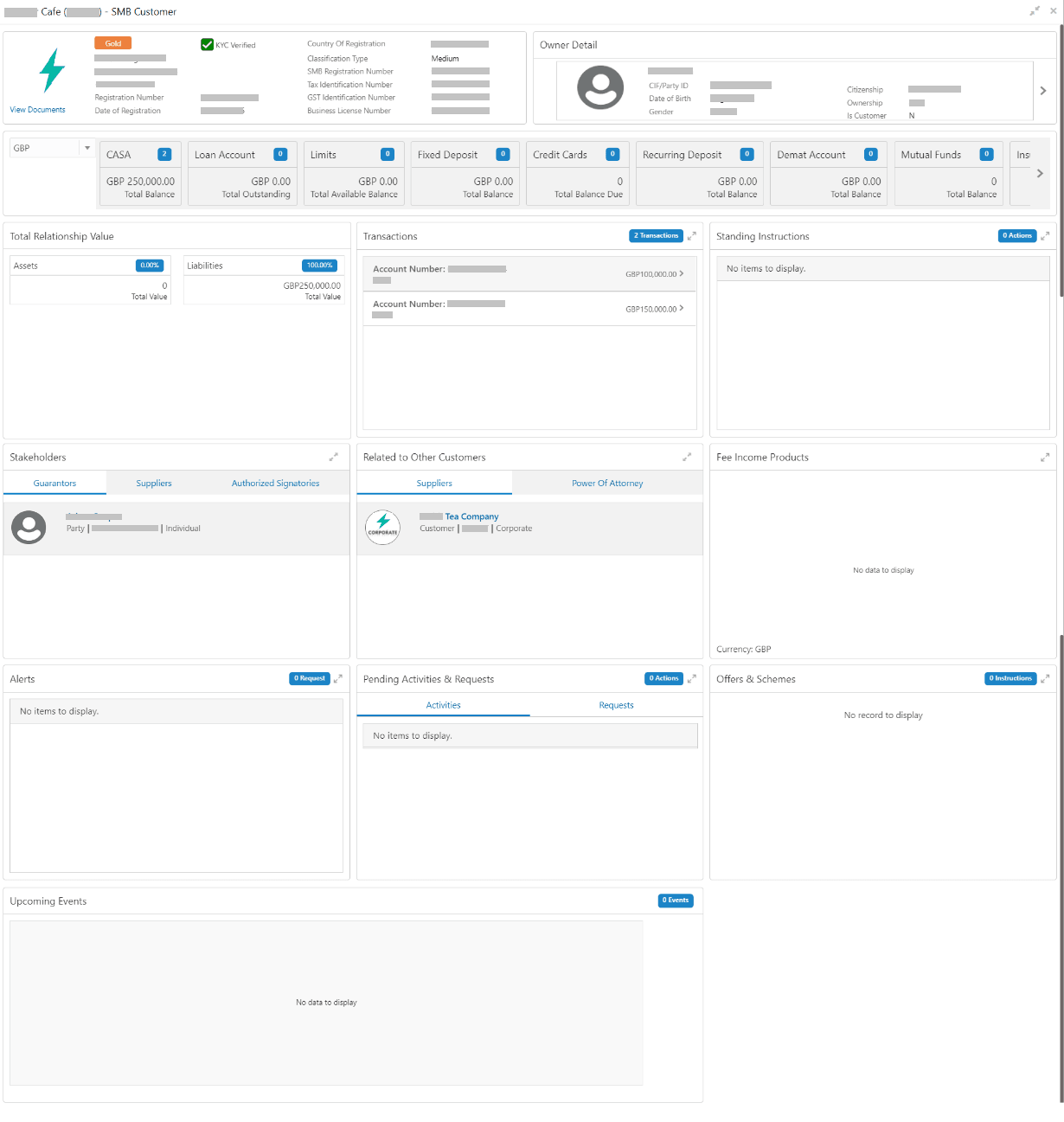Viewport: 1064px width, 1122px height.
Task: Click the Assets 0.00% percentage badge
Action: 150,266
